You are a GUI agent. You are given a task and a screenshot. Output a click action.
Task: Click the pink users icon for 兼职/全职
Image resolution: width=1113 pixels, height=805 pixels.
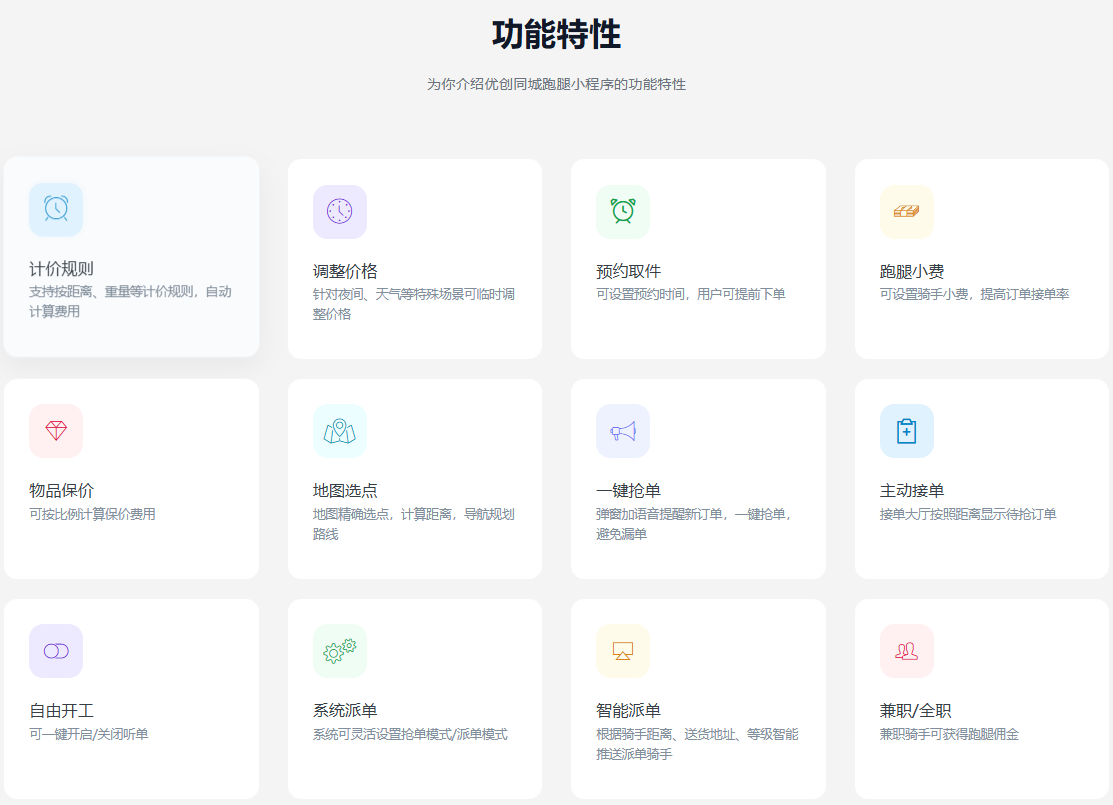click(x=907, y=651)
